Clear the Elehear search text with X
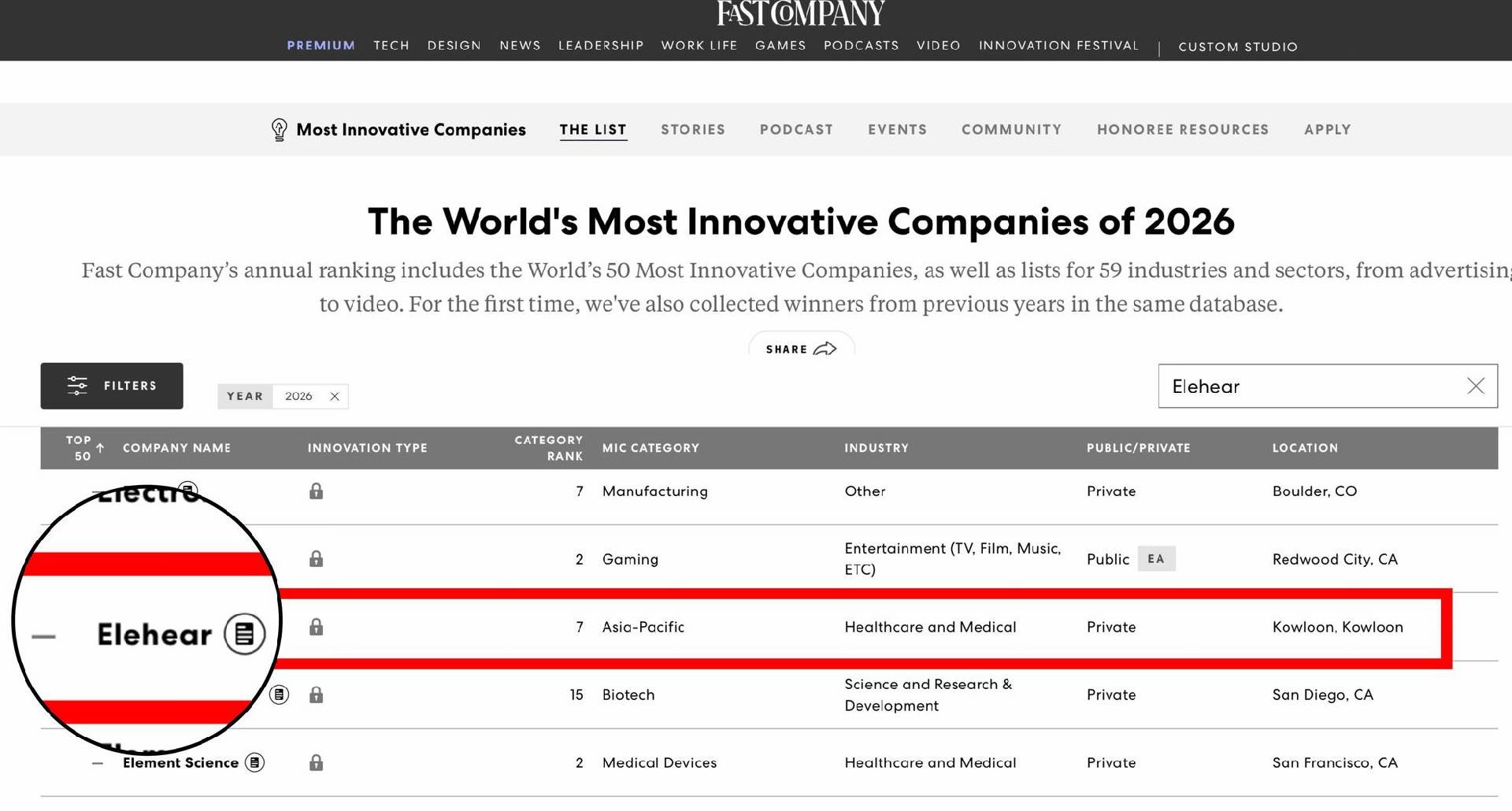The height and width of the screenshot is (811, 1512). [1475, 386]
